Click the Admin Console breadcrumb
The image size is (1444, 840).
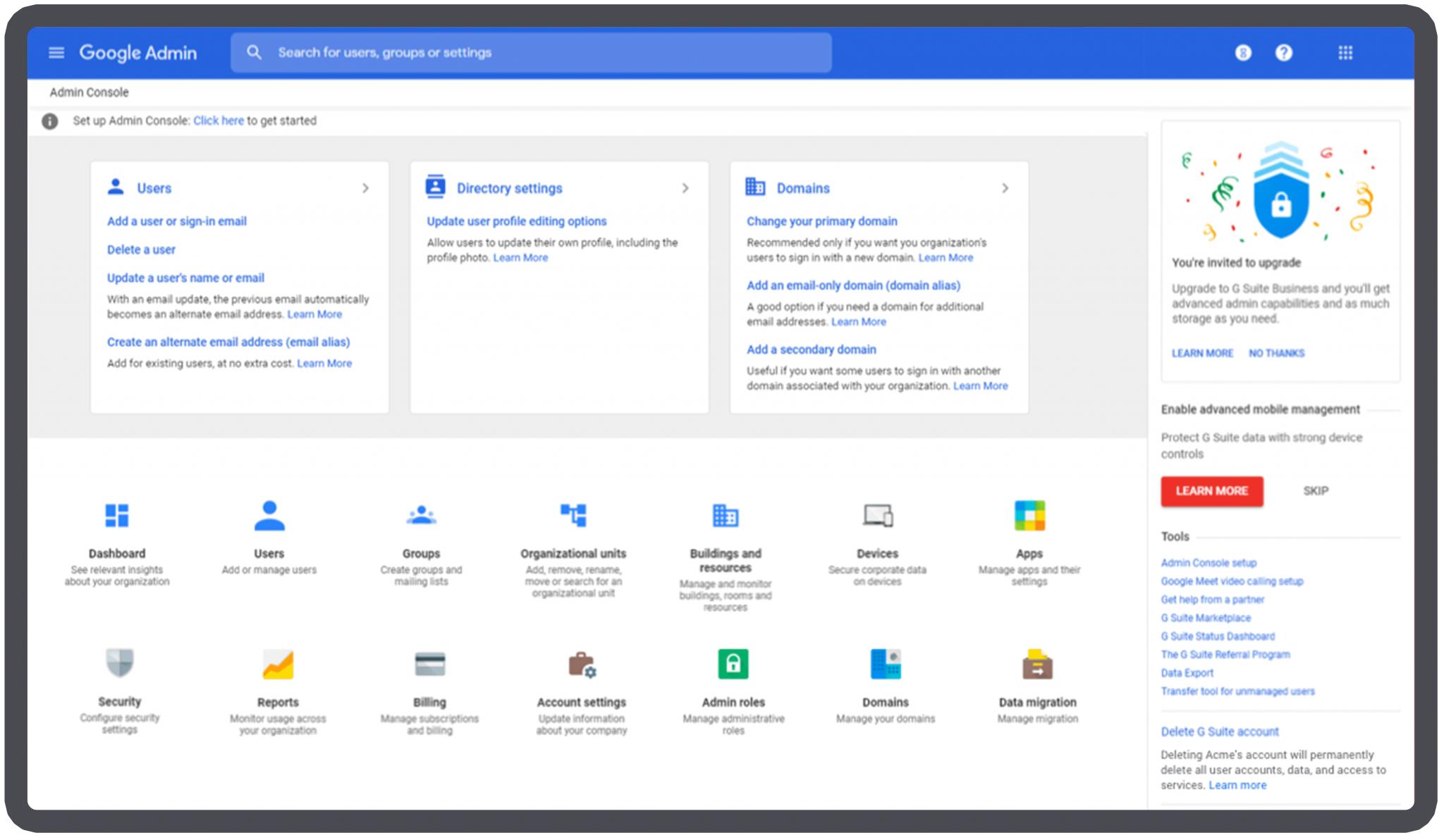pos(90,92)
